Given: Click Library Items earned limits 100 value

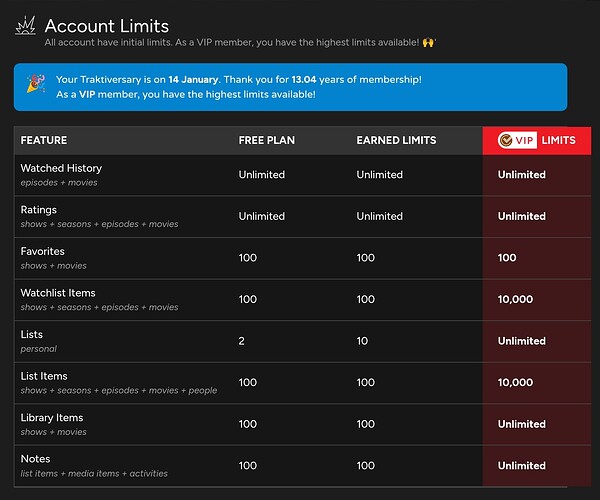Looking at the screenshot, I should point(366,424).
